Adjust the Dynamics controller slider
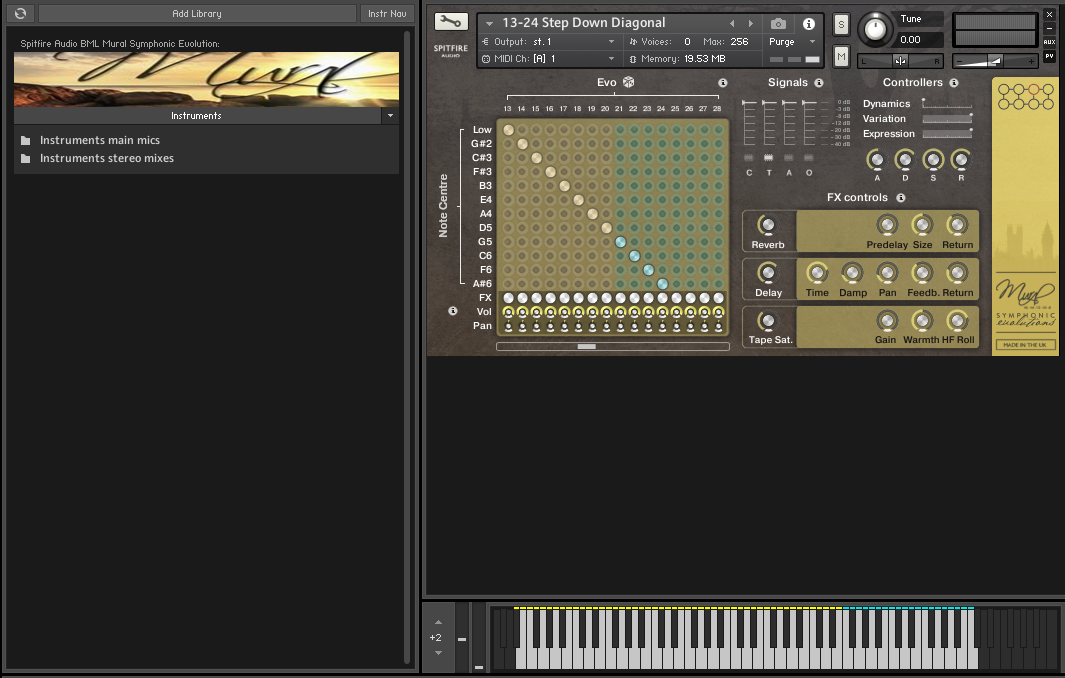Image resolution: width=1065 pixels, height=678 pixels. click(947, 104)
